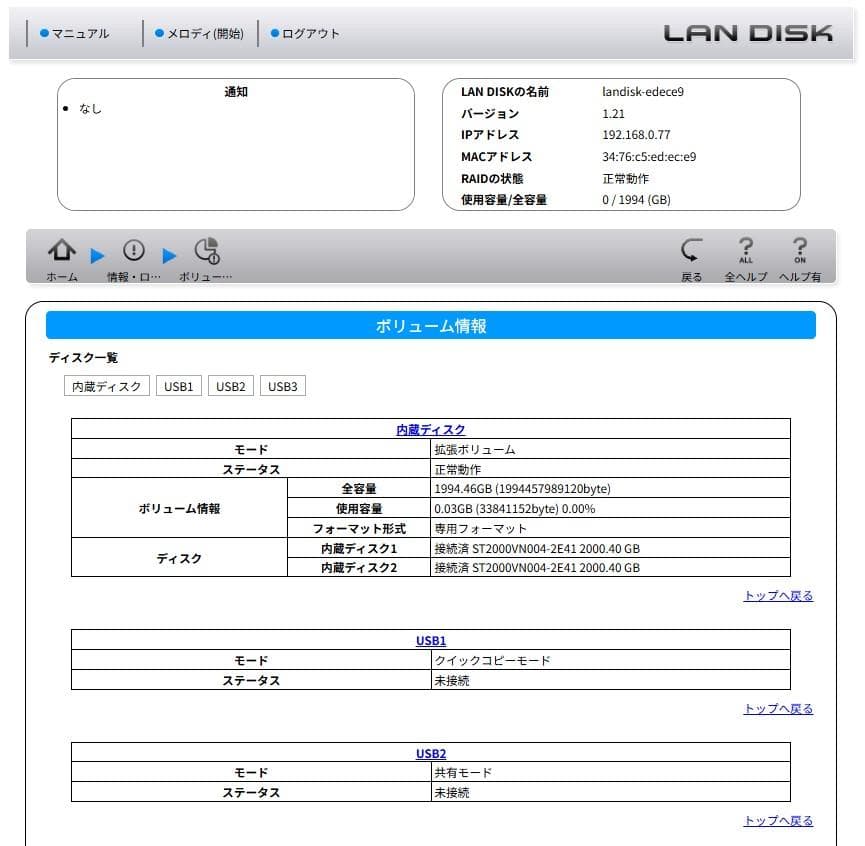The image size is (865, 846).
Task: Open 全ヘルプ (All Help) icon
Action: pos(746,252)
